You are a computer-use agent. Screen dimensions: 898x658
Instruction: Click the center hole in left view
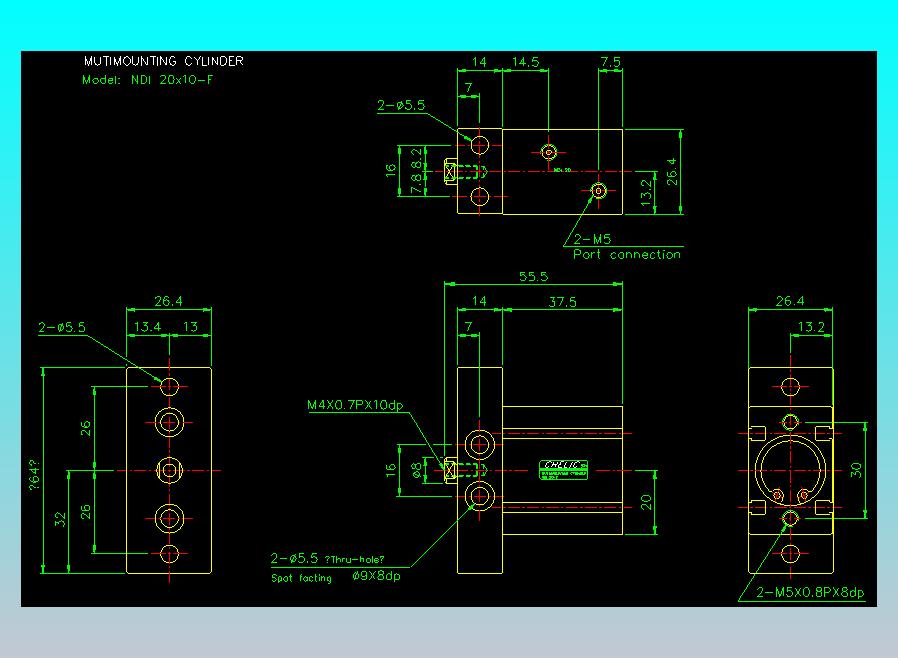click(169, 470)
